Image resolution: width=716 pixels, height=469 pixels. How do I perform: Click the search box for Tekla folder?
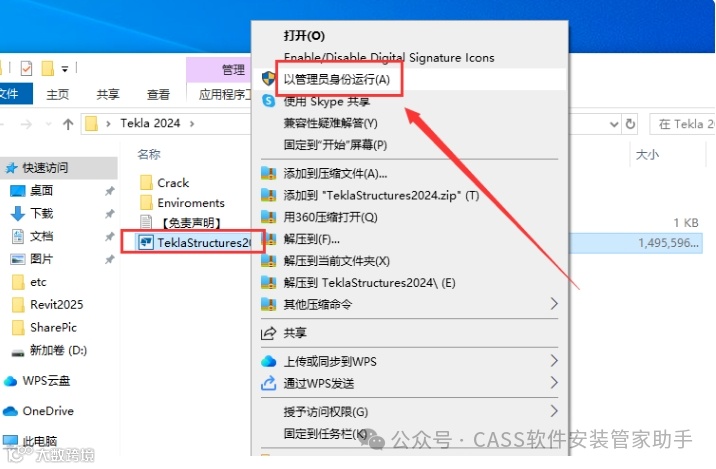(682, 124)
